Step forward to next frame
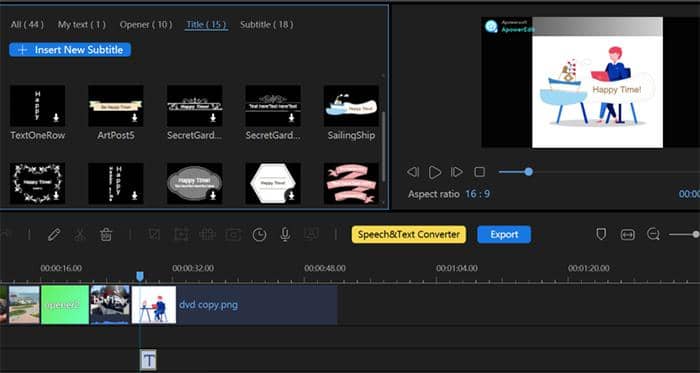This screenshot has width=700, height=373. coord(457,172)
